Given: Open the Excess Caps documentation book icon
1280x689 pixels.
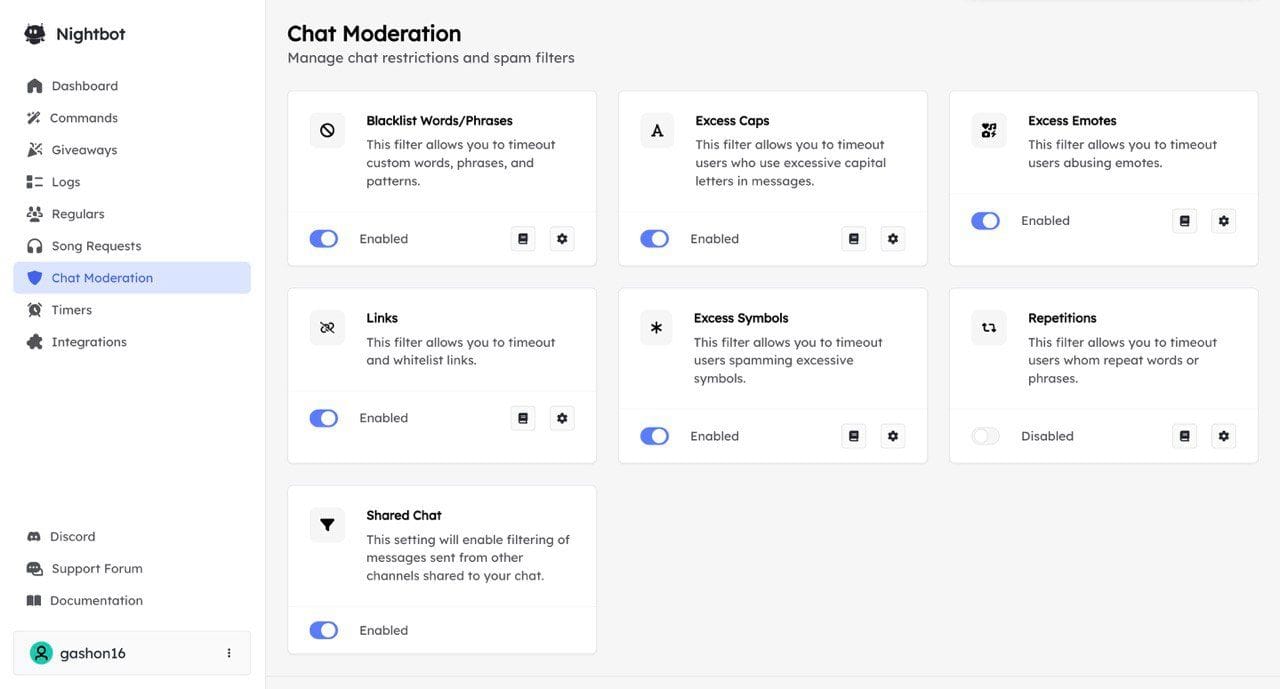Looking at the screenshot, I should point(853,239).
